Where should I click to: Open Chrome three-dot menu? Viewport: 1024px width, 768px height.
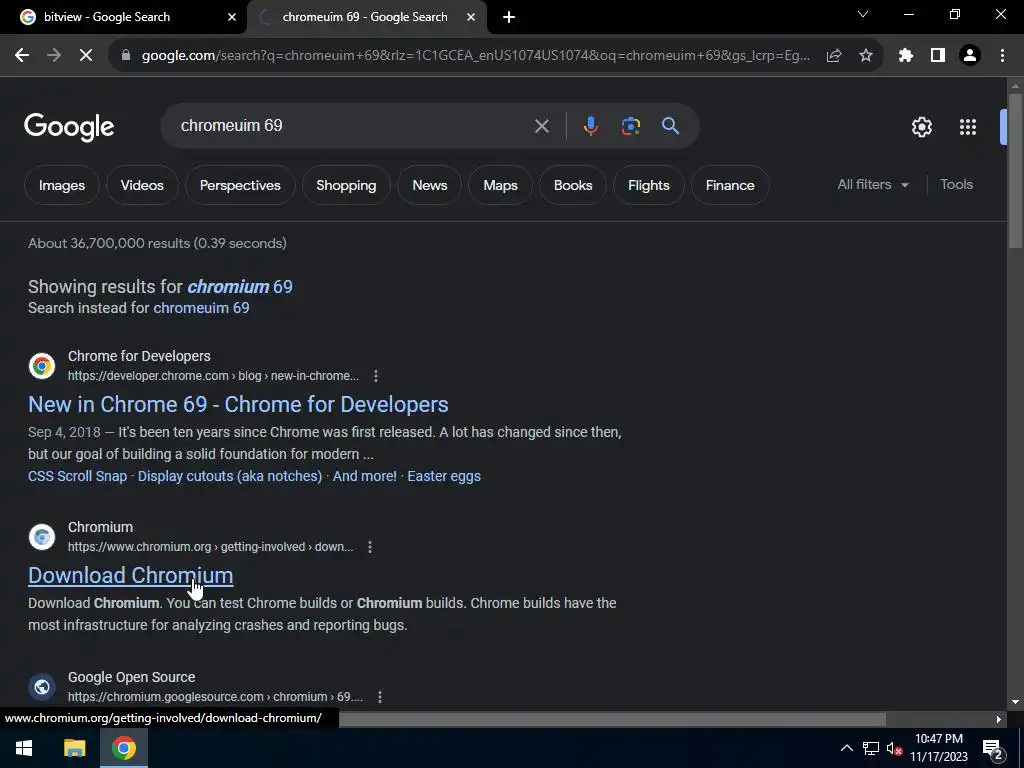1002,56
